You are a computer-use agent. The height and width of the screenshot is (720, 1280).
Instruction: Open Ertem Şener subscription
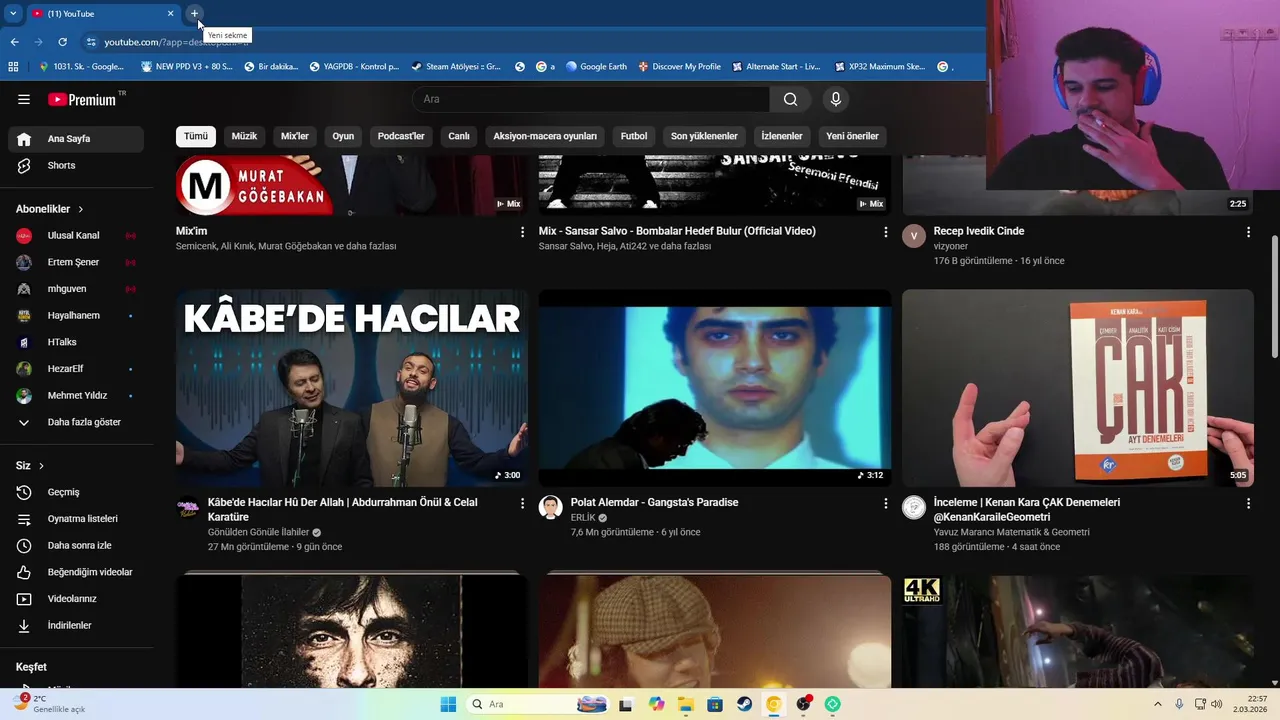pos(76,262)
